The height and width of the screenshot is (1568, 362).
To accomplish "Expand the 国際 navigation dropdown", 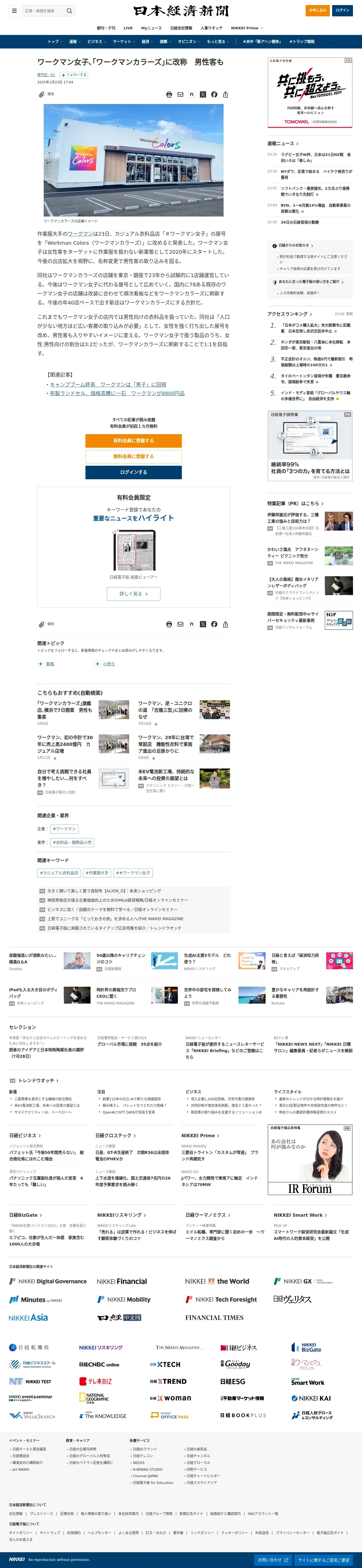I will pyautogui.click(x=165, y=41).
